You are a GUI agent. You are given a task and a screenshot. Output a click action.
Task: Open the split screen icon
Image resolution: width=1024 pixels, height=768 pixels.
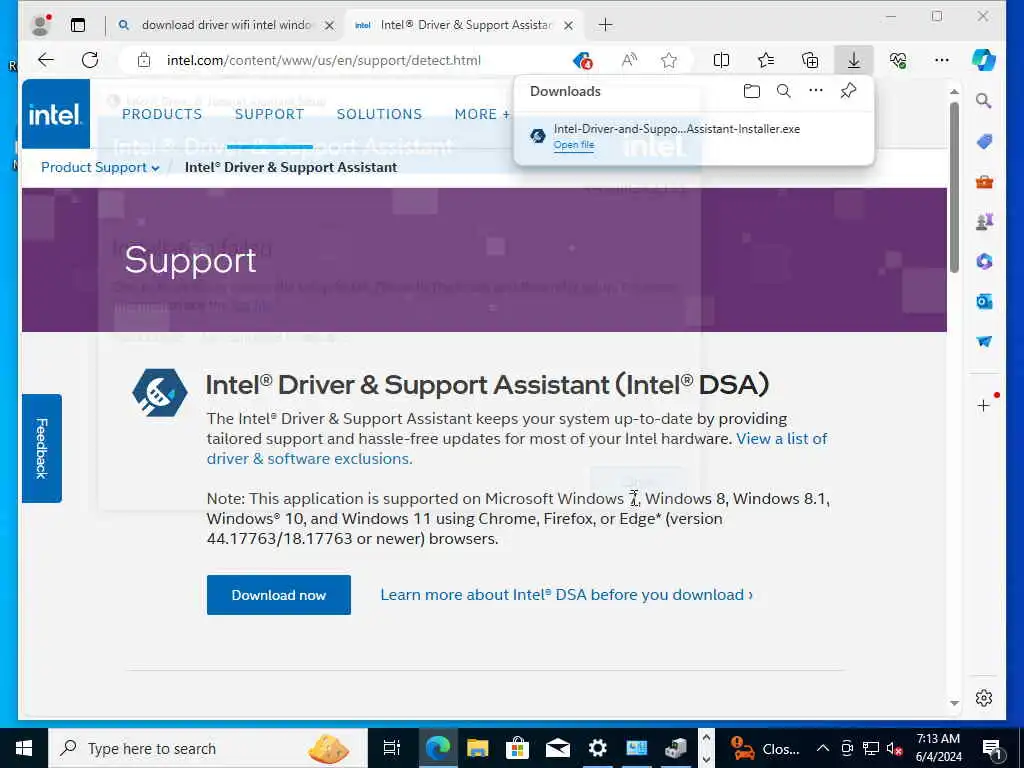[x=721, y=60]
